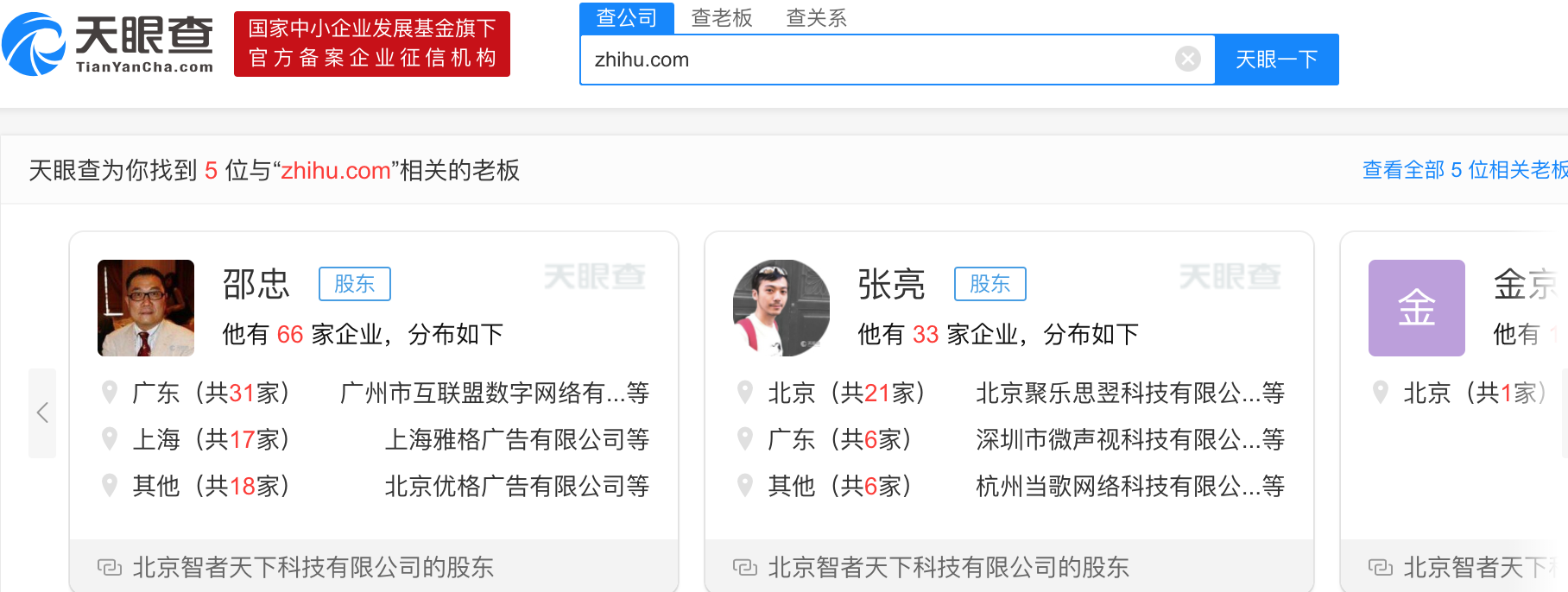This screenshot has width=1568, height=592.
Task: Select the 北京 (共21家) region text
Action: 847,394
